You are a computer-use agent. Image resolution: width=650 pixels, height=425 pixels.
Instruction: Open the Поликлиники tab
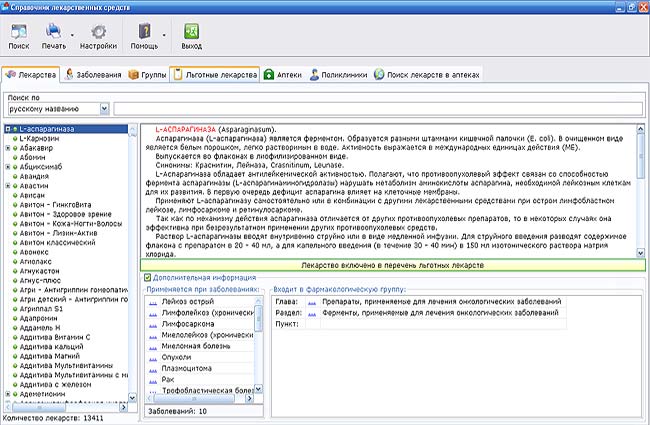[338, 75]
